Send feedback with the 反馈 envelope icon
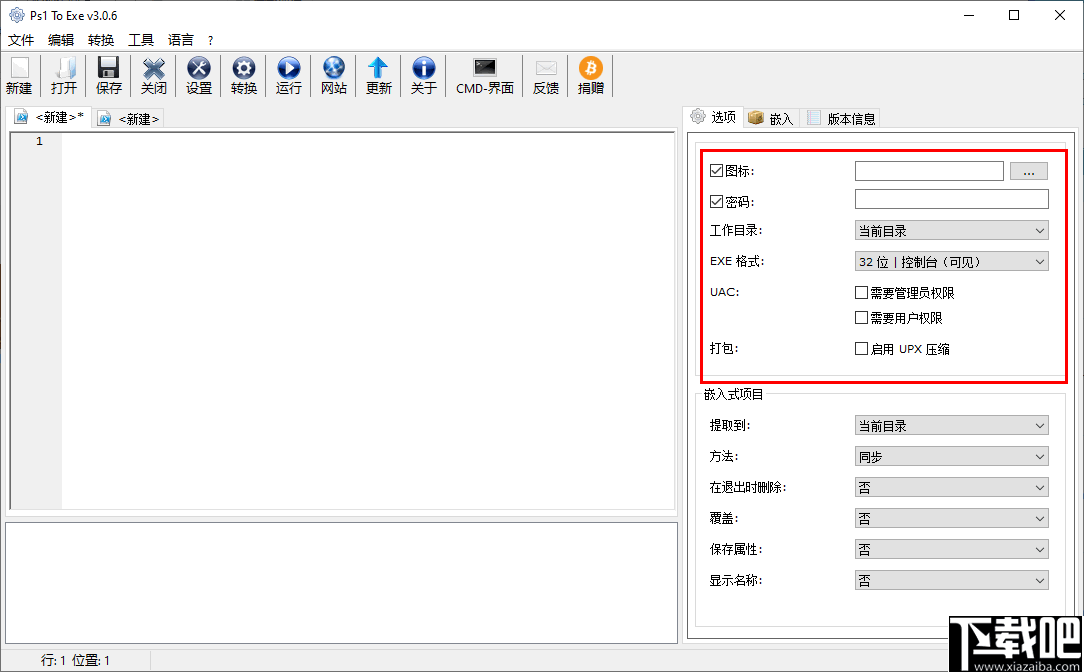The image size is (1084, 672). (x=545, y=75)
